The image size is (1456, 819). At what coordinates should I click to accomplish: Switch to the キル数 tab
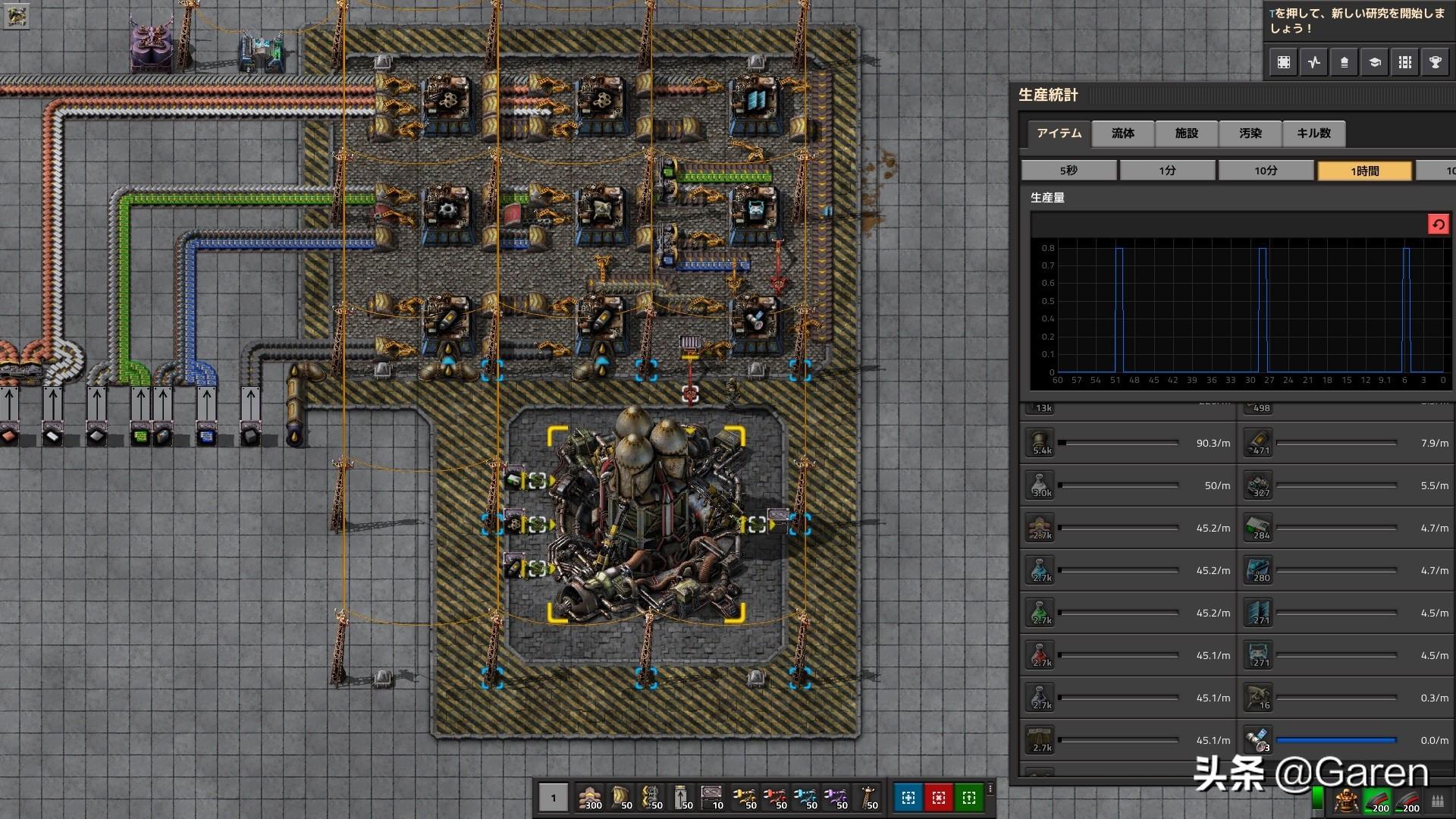pos(1314,133)
